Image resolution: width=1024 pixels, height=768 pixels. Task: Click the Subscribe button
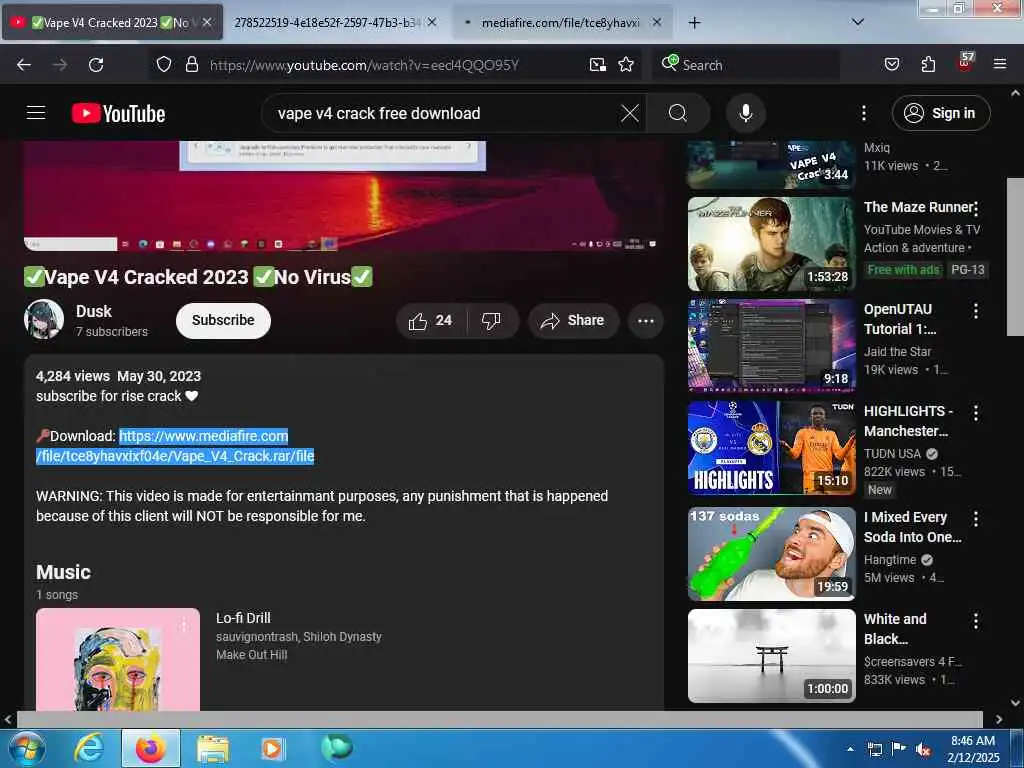point(223,321)
